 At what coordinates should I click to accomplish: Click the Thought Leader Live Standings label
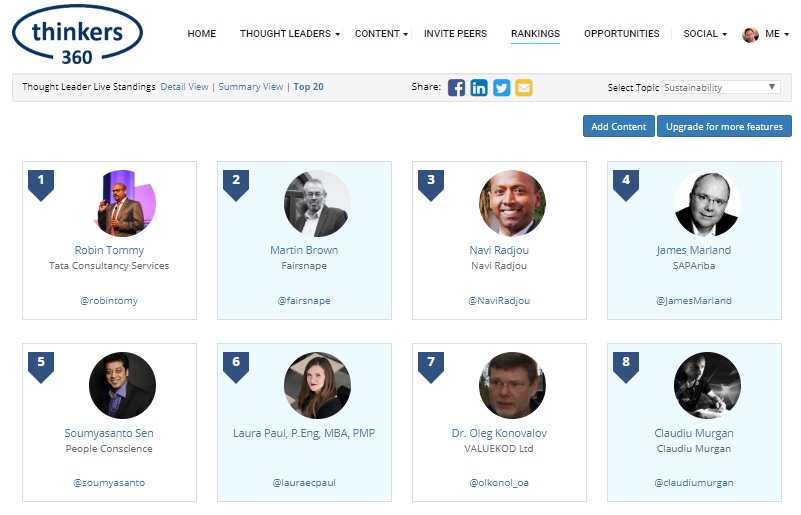(x=88, y=87)
